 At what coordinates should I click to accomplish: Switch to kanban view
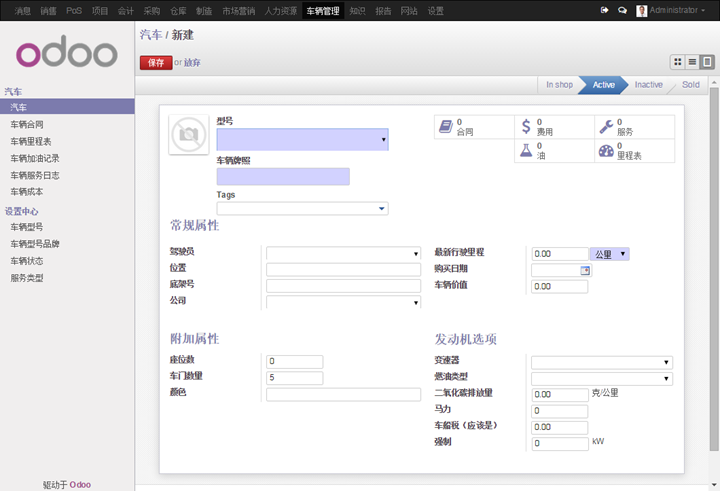[677, 62]
